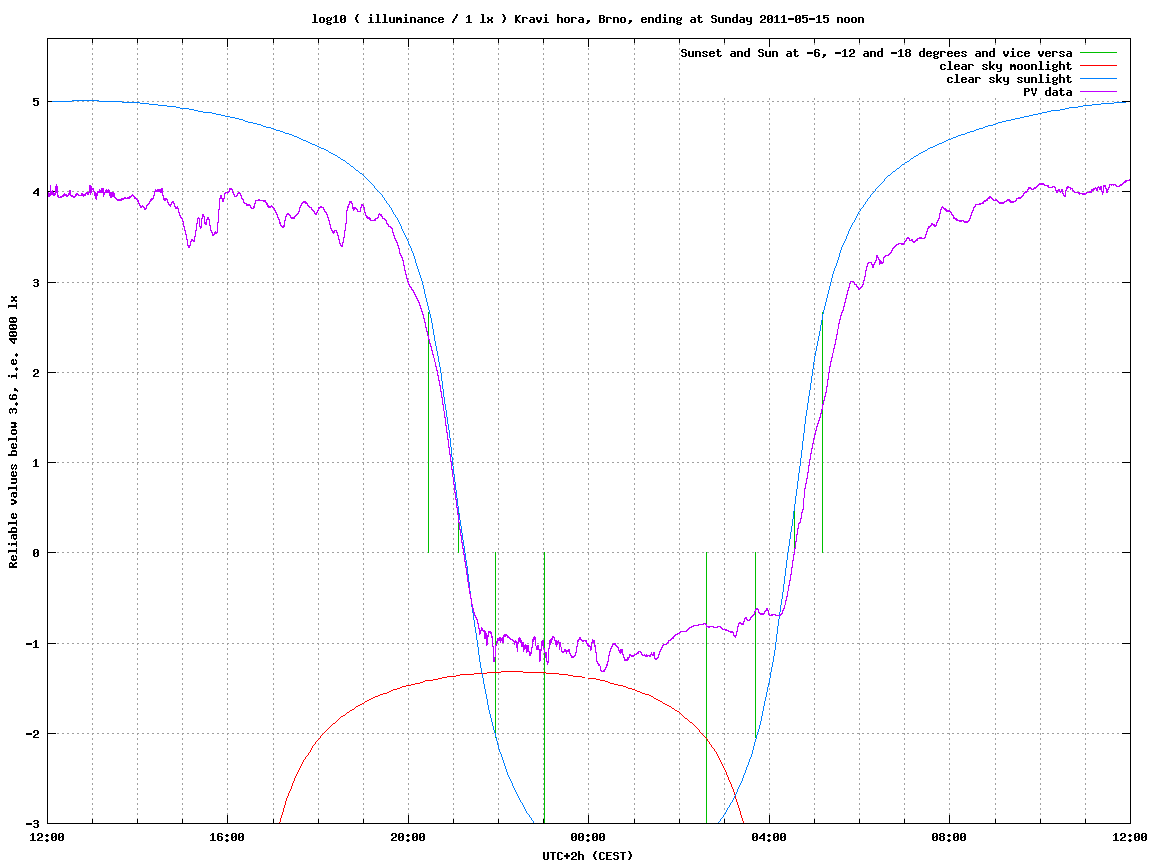Screen dimensions: 1151x863
Task: Click the peak of the red moonlight curve
Action: pos(514,671)
